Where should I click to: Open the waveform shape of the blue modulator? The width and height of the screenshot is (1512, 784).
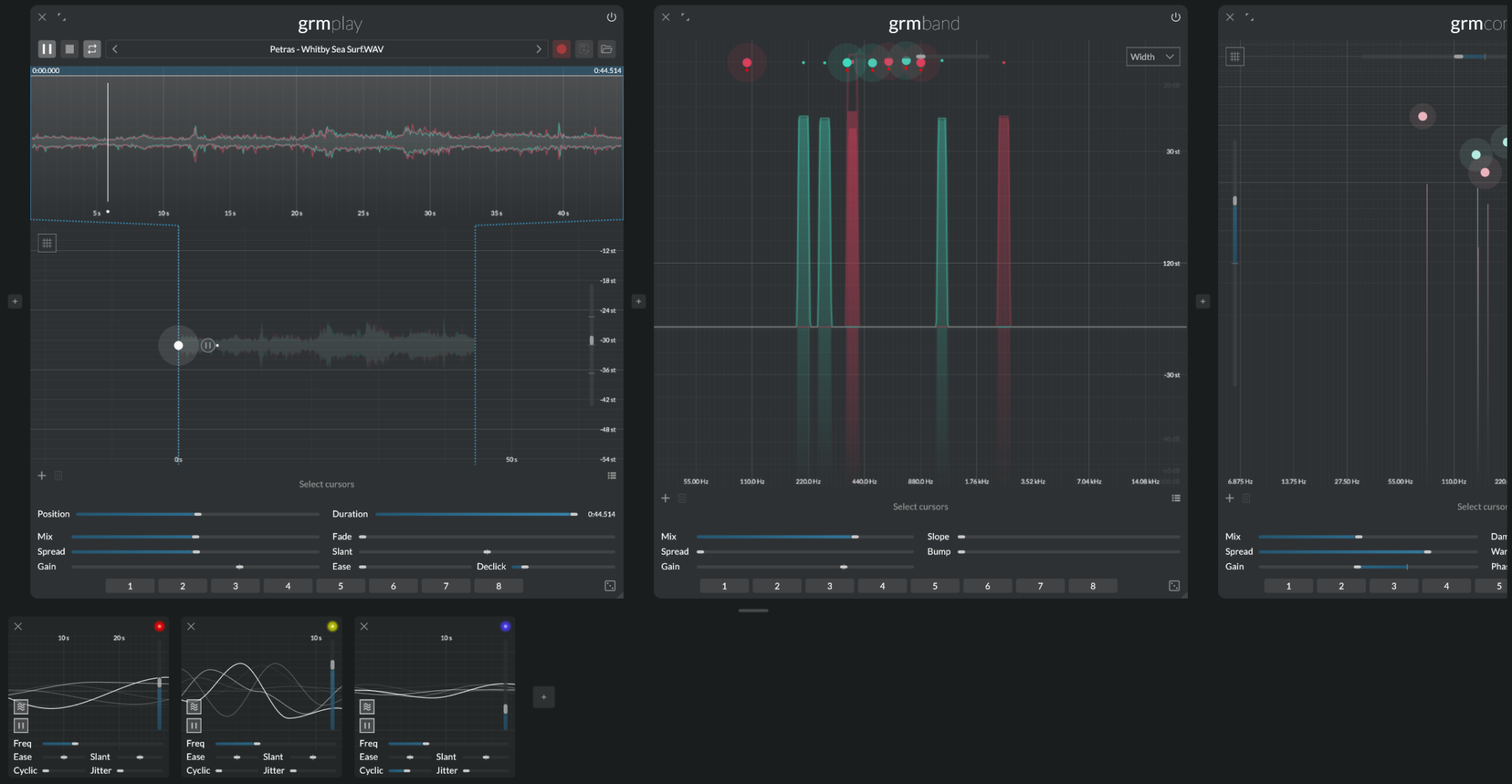coord(367,707)
